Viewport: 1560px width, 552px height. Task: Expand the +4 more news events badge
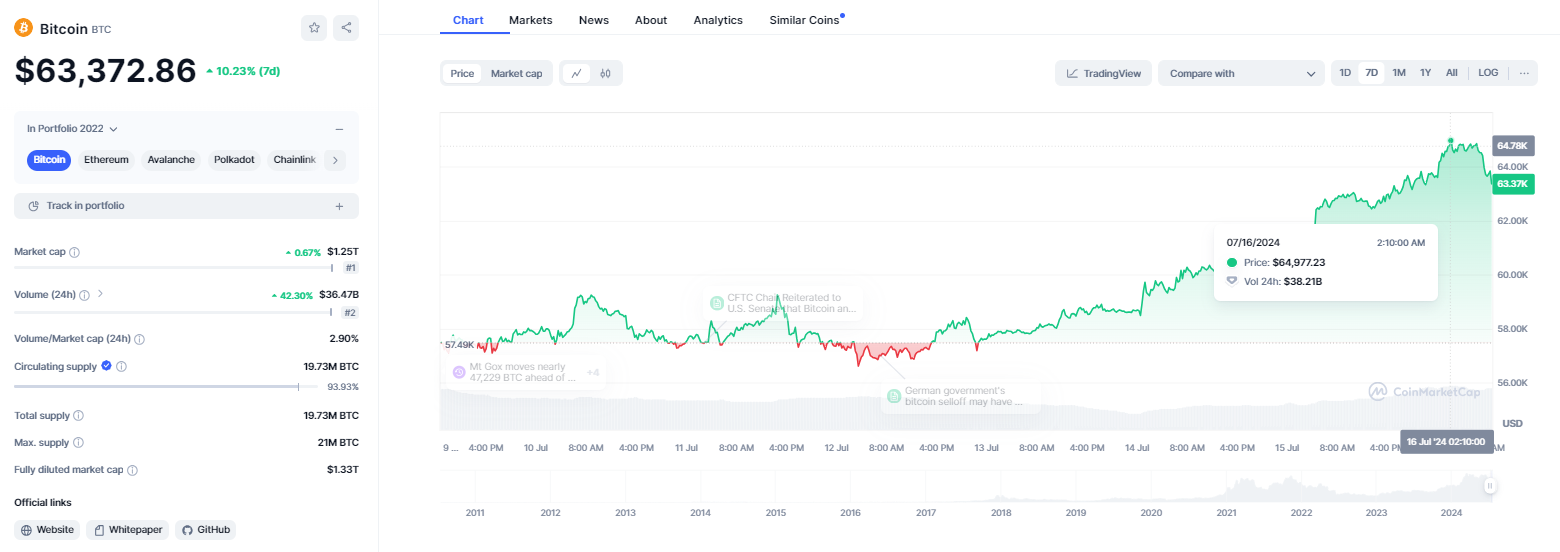pos(593,372)
